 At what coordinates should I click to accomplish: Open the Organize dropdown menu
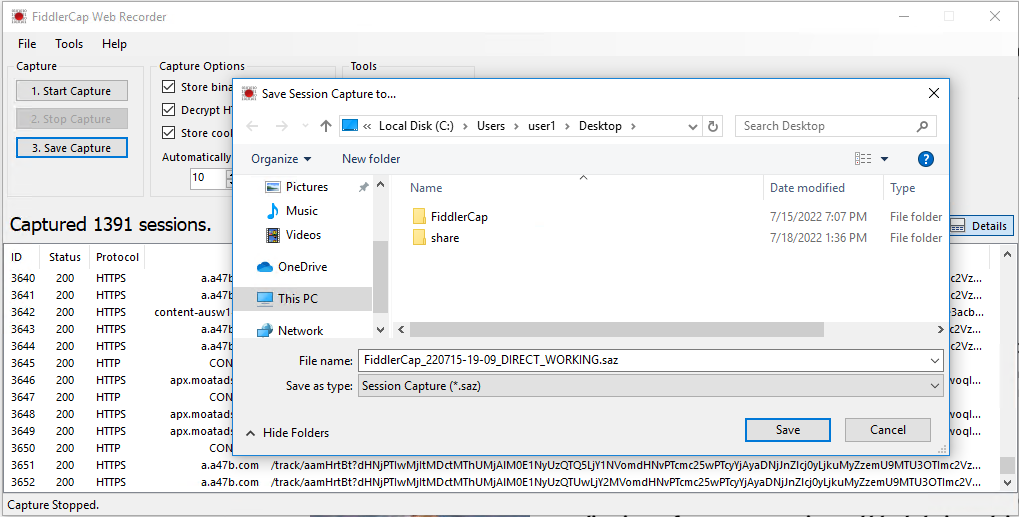pyautogui.click(x=281, y=159)
